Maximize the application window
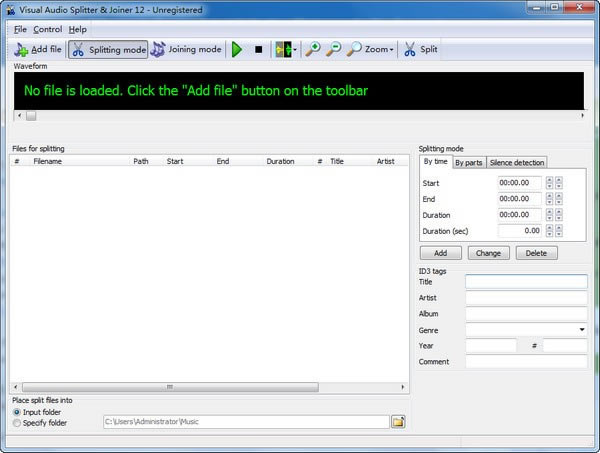Image resolution: width=600 pixels, height=453 pixels. [x=555, y=7]
